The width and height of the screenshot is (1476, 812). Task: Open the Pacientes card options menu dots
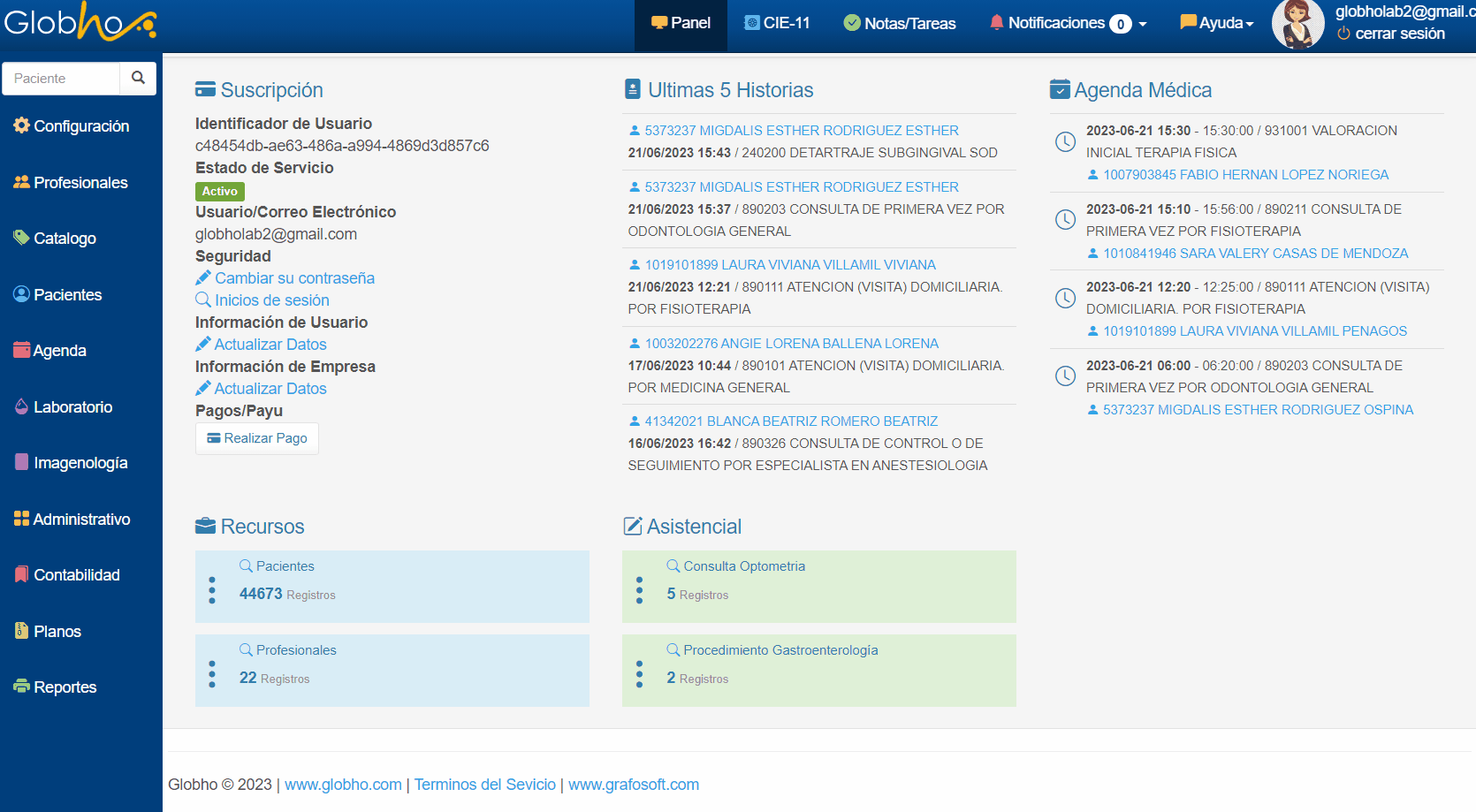[x=212, y=589]
